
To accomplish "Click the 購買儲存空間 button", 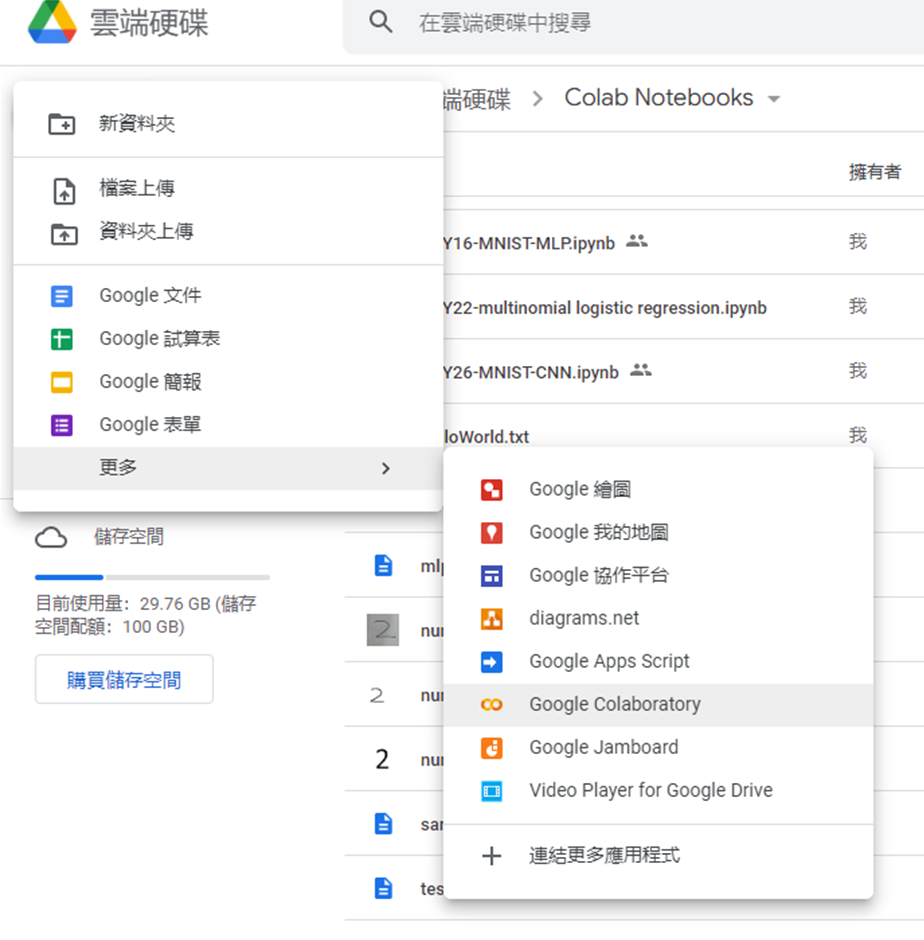I will [x=124, y=679].
